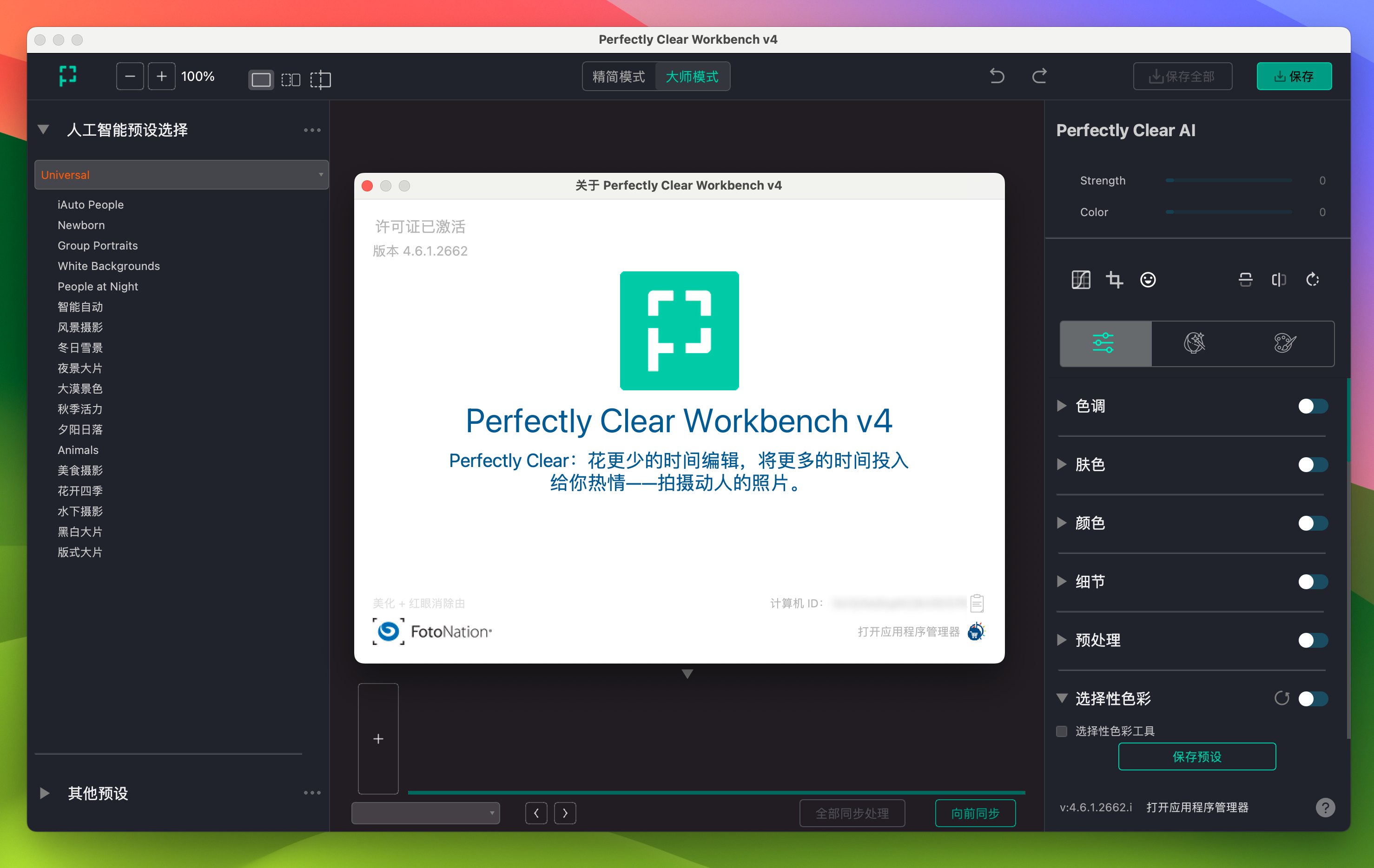Open the face detection smiley tool
This screenshot has height=868, width=1374.
pyautogui.click(x=1148, y=279)
